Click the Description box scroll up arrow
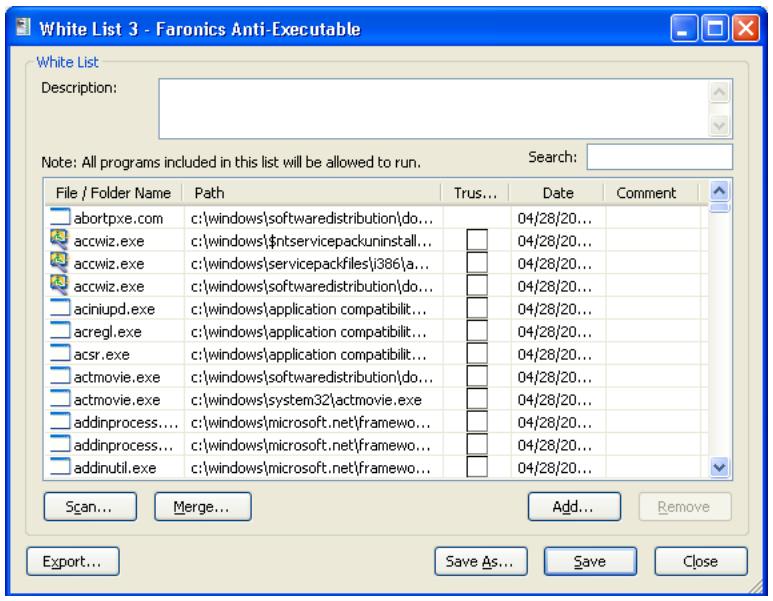 coord(719,92)
